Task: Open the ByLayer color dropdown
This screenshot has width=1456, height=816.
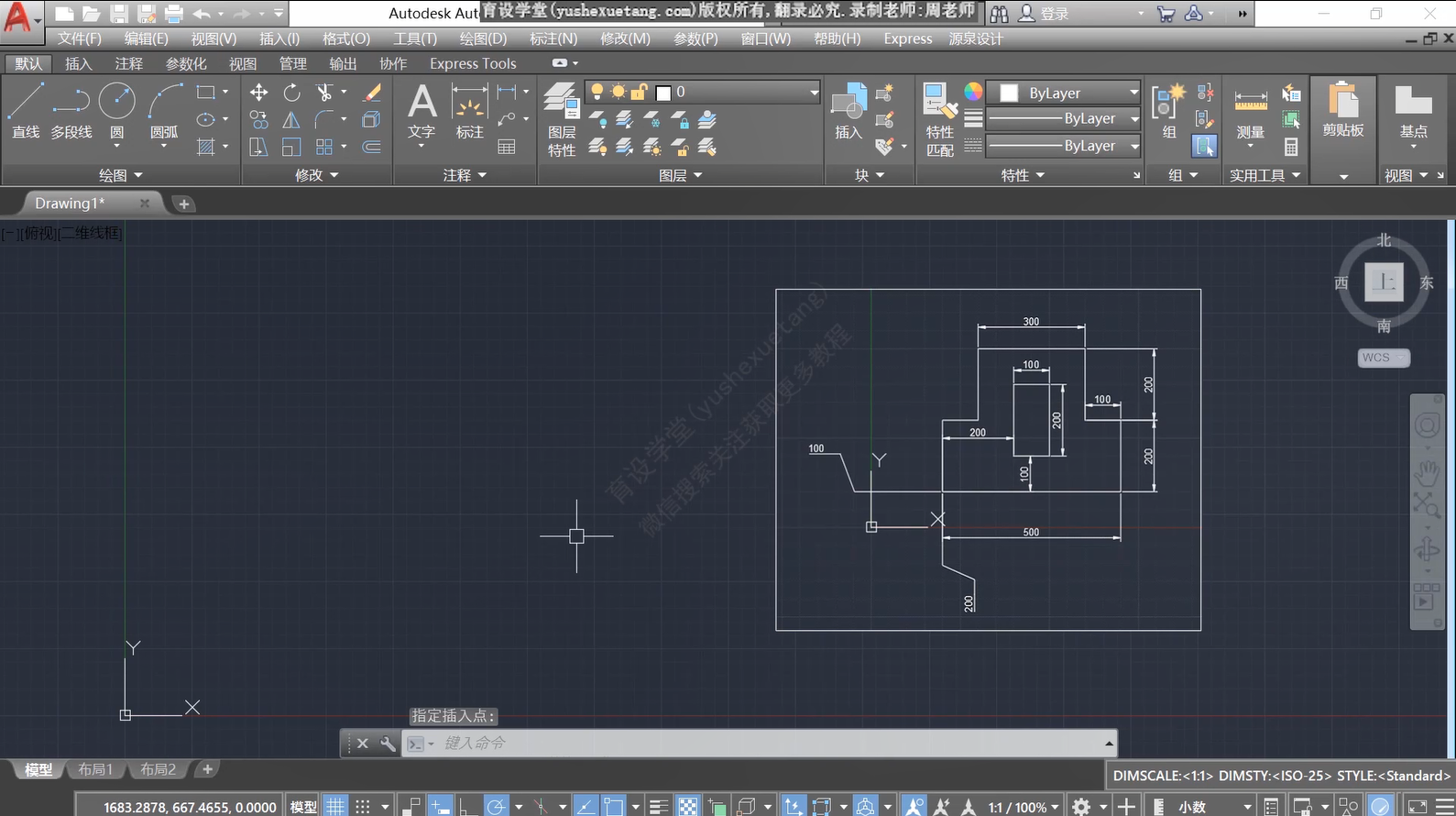Action: click(x=1064, y=93)
